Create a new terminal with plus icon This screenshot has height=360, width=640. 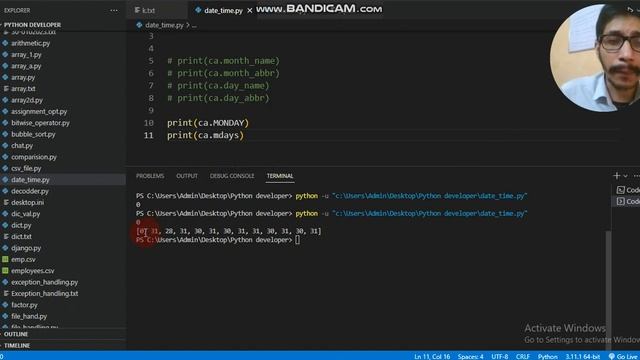click(x=616, y=176)
